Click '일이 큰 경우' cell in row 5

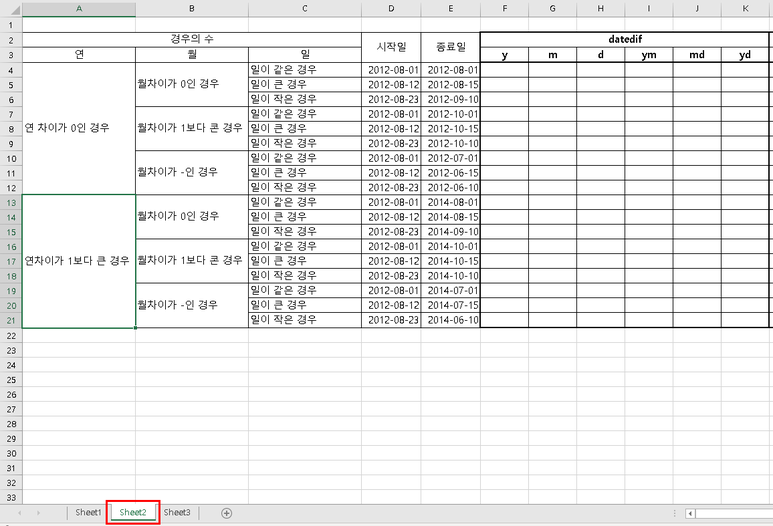coord(305,84)
